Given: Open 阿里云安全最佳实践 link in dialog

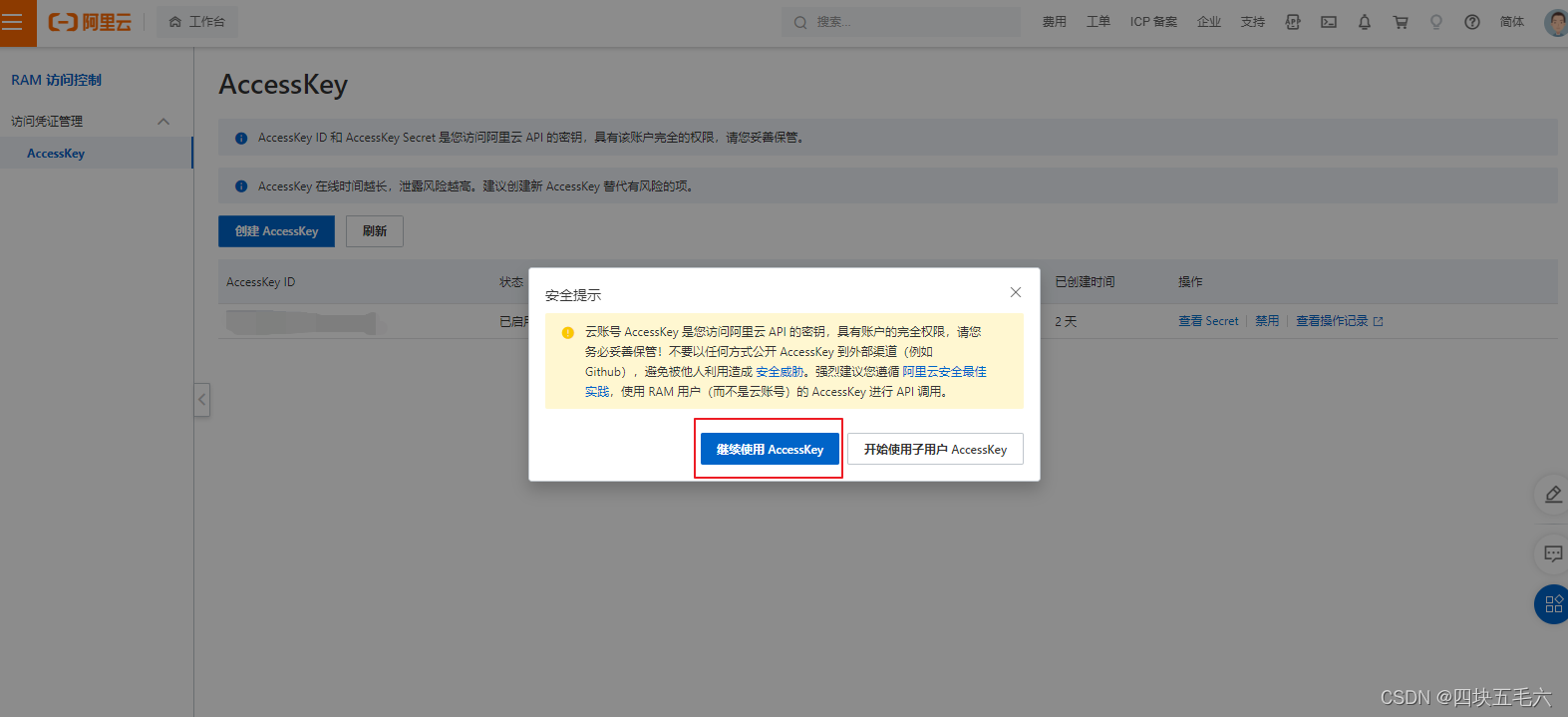Looking at the screenshot, I should (x=944, y=372).
